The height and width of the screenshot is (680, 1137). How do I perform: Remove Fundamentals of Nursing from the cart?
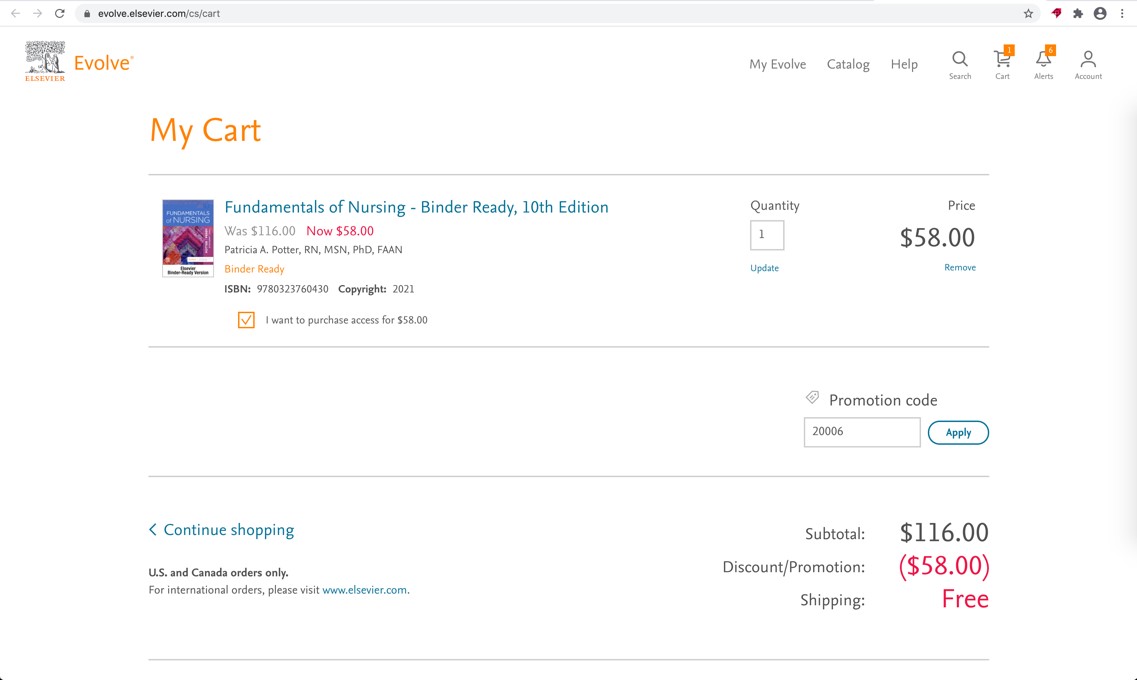tap(960, 267)
